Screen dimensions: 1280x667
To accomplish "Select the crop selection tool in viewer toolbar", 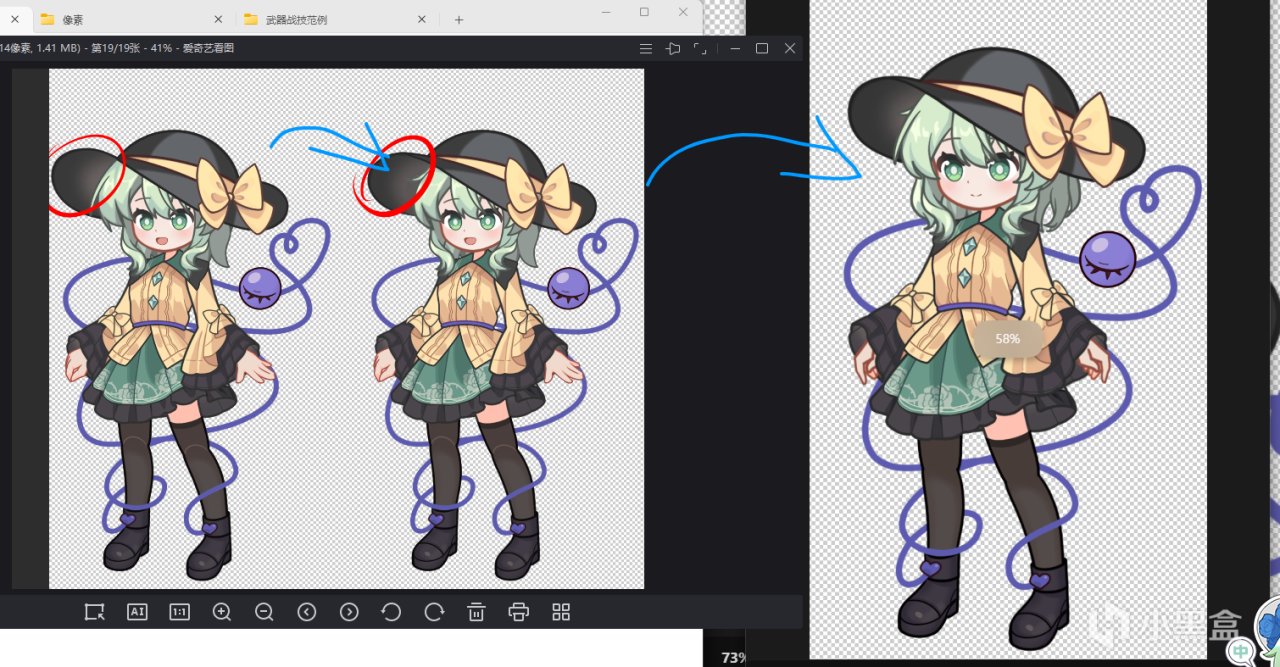I will pos(95,612).
